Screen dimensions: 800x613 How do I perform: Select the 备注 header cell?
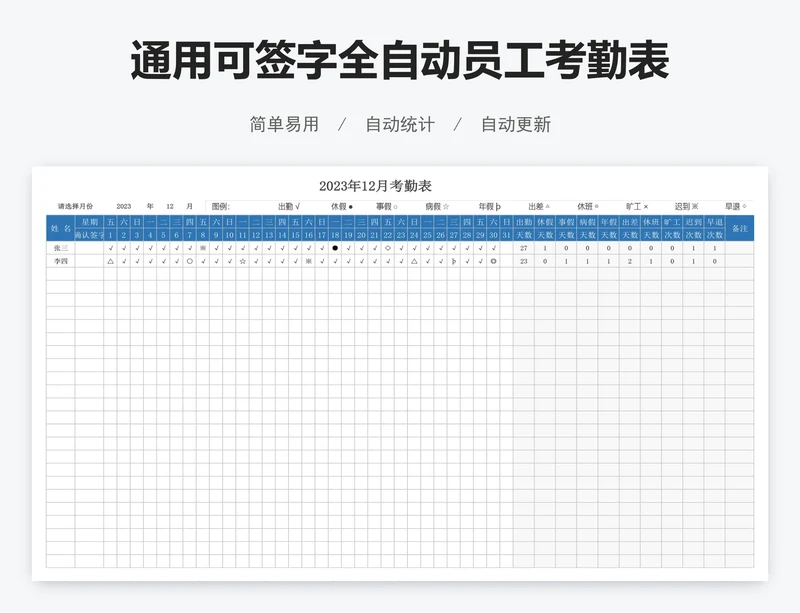[x=739, y=229]
